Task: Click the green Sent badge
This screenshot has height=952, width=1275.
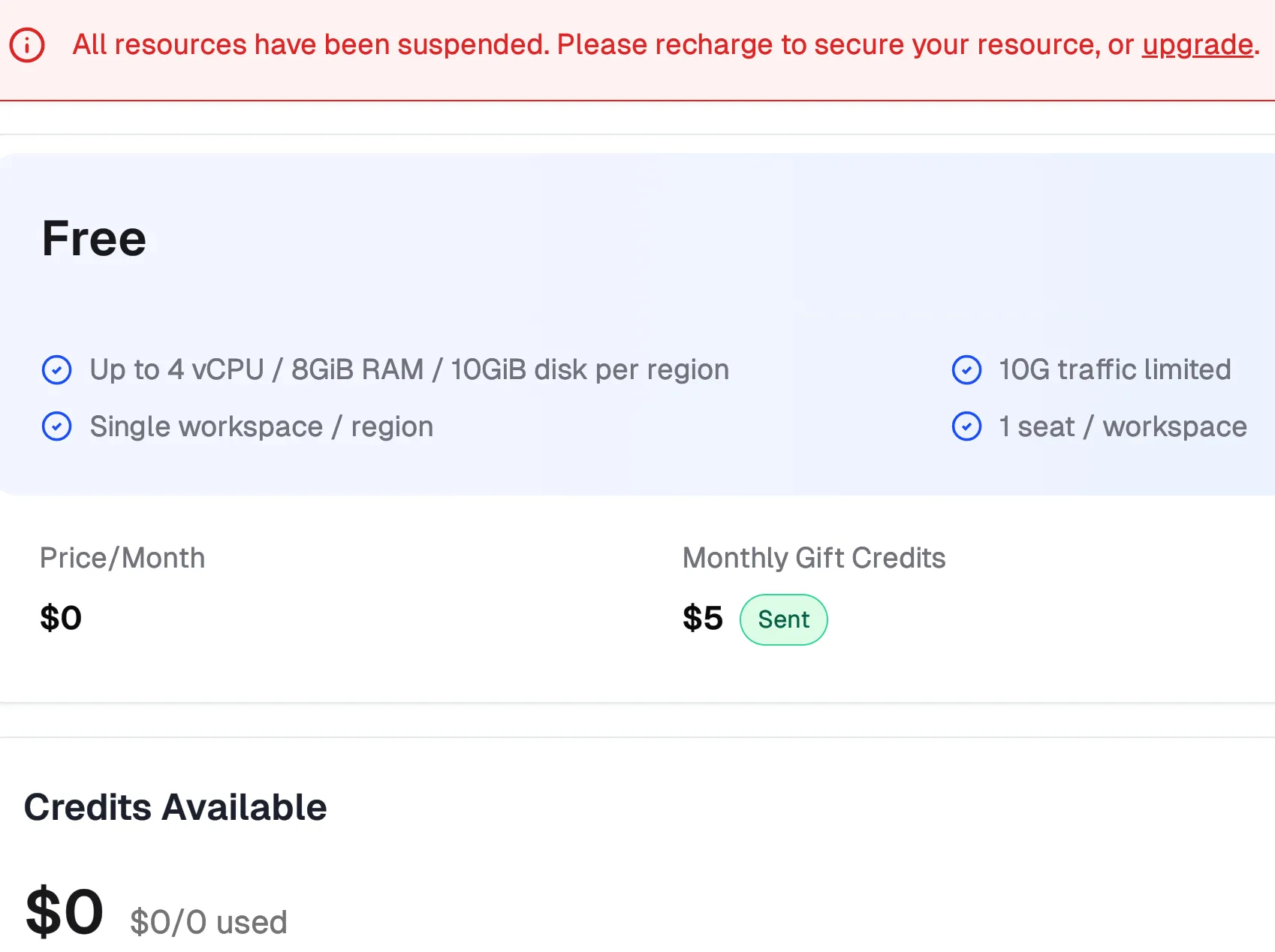Action: (x=783, y=619)
